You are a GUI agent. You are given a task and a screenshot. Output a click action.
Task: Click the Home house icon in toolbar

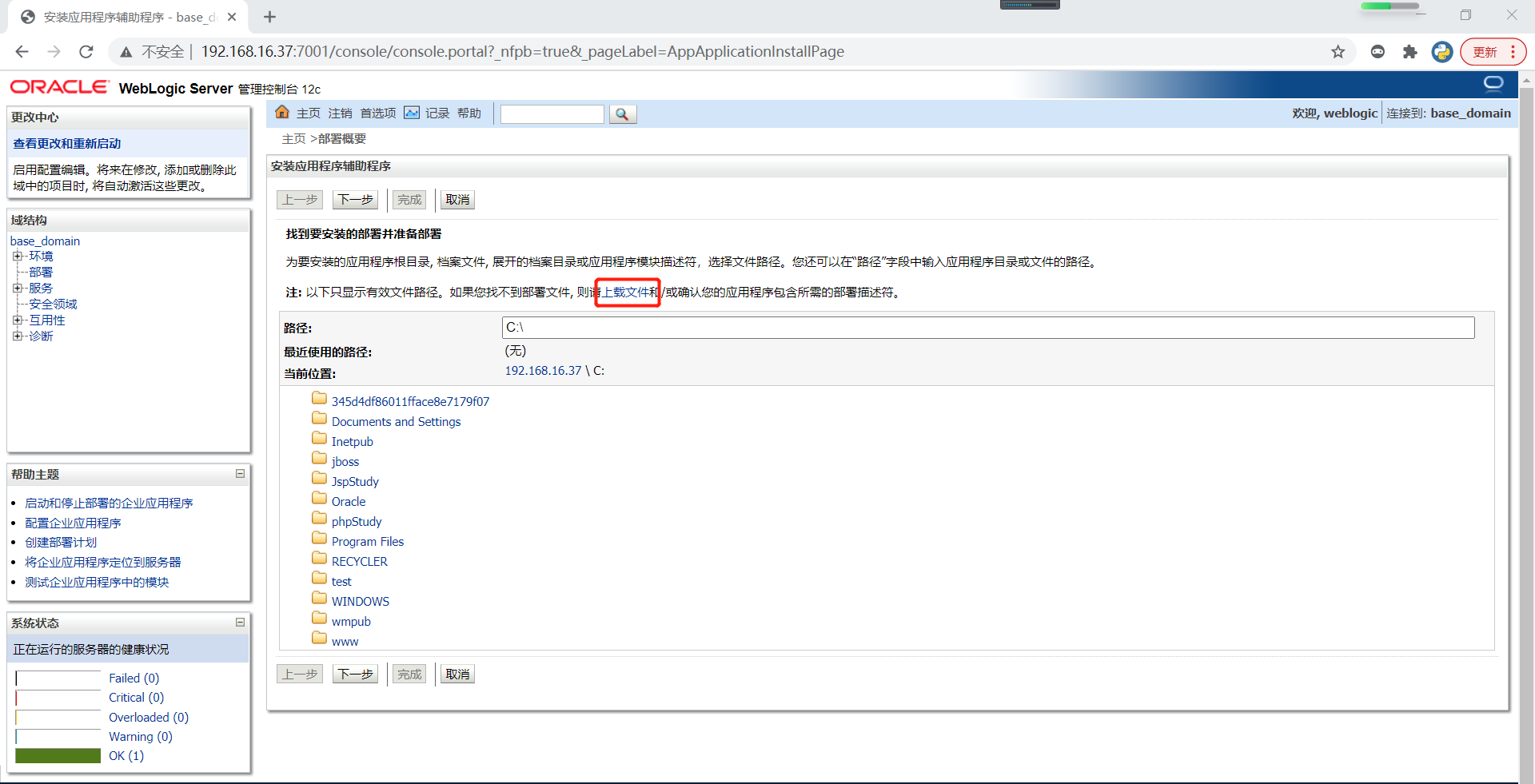tap(282, 113)
